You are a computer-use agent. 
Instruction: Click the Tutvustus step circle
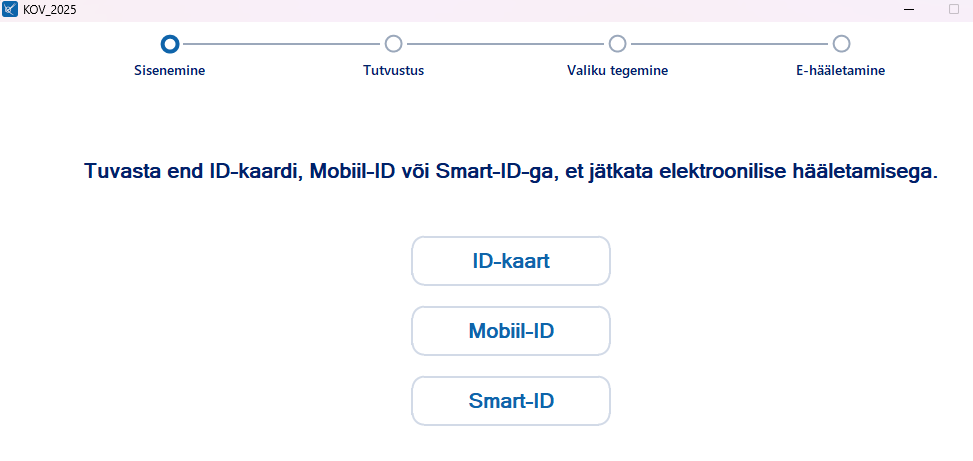tap(394, 44)
